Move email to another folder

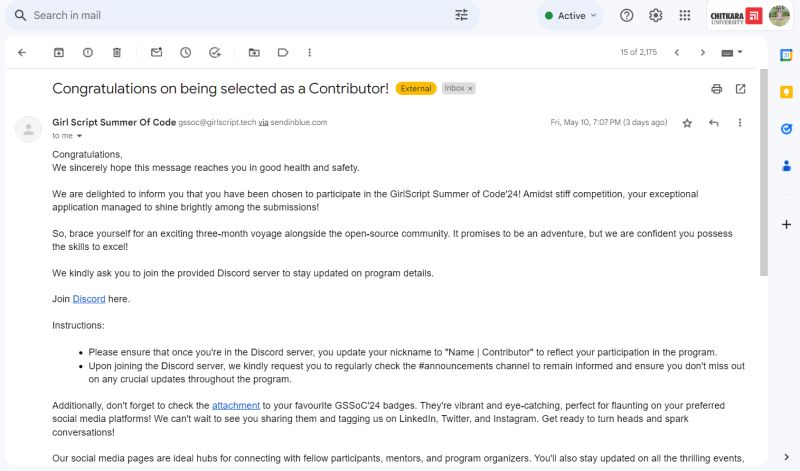tap(254, 52)
